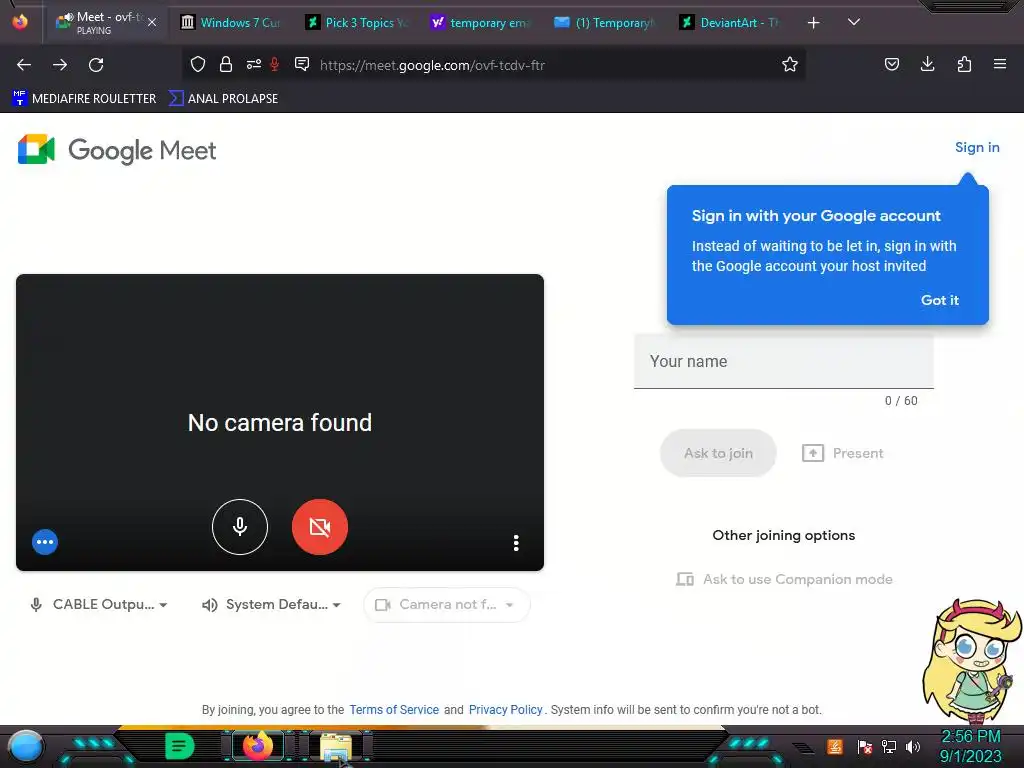1024x768 pixels.
Task: Click the red microphone permission indicator
Action: [275, 64]
